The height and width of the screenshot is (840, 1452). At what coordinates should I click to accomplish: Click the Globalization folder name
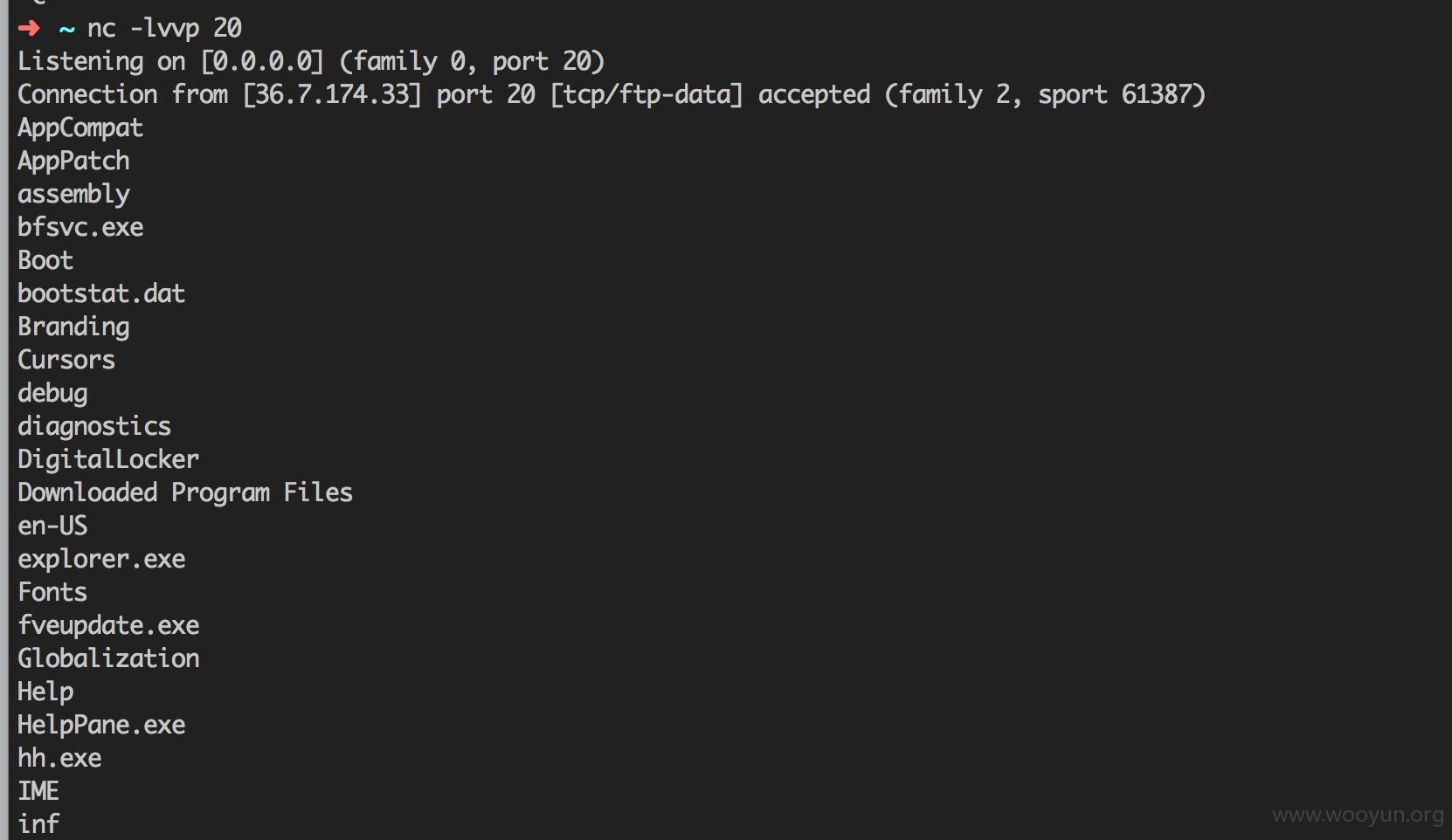click(x=108, y=658)
